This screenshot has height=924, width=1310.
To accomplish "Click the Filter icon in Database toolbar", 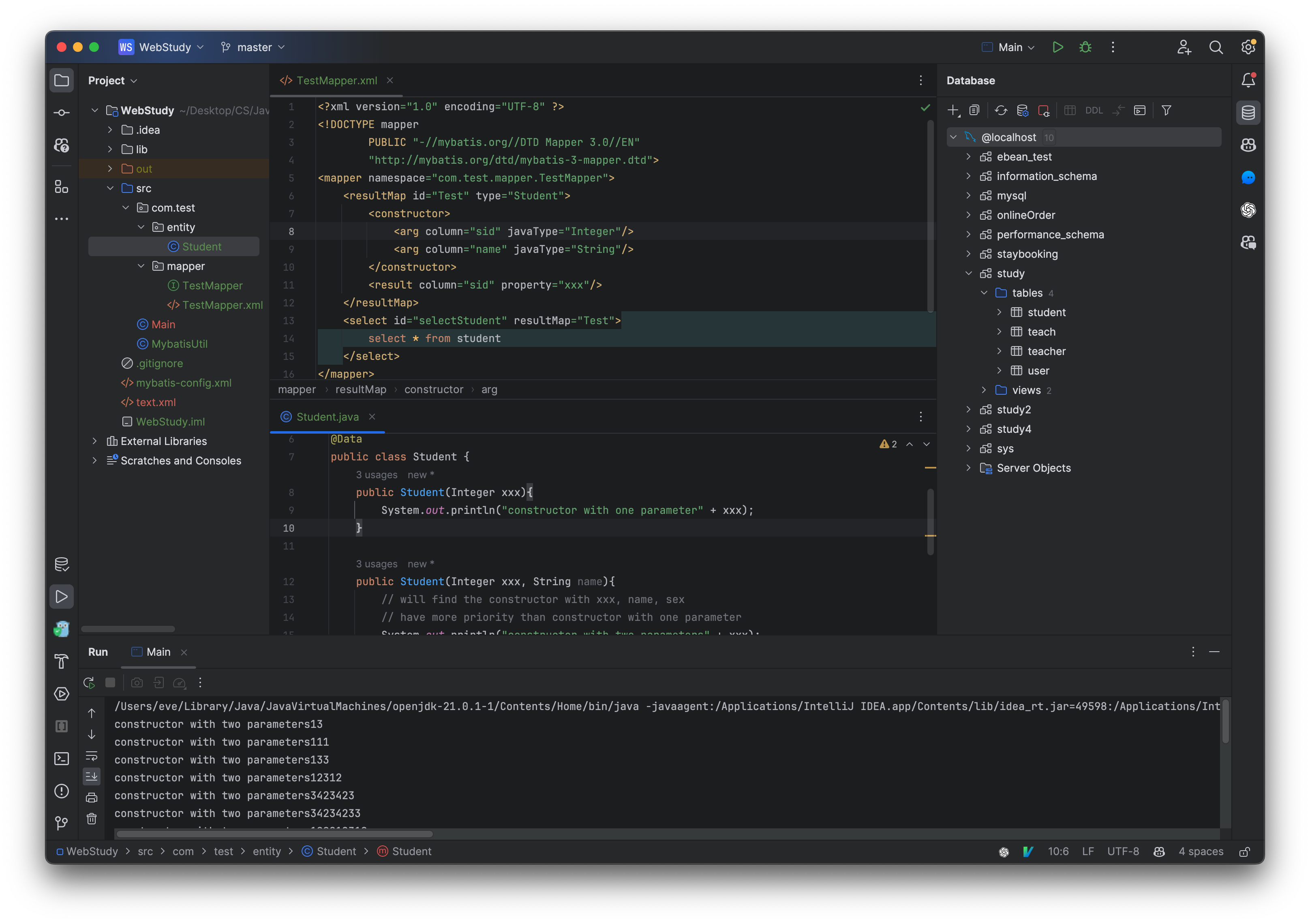I will [x=1166, y=111].
